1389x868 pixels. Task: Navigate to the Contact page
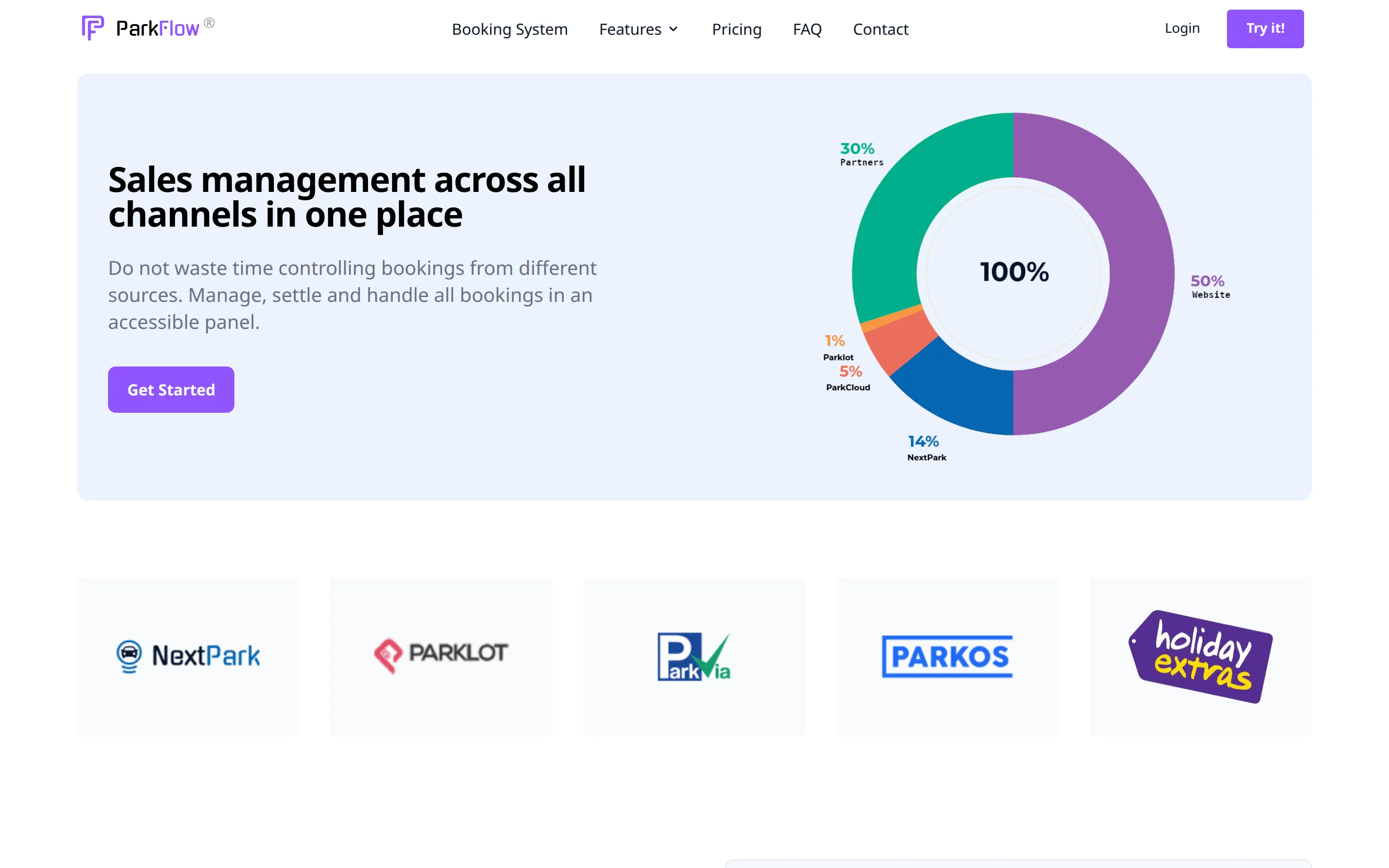tap(881, 29)
